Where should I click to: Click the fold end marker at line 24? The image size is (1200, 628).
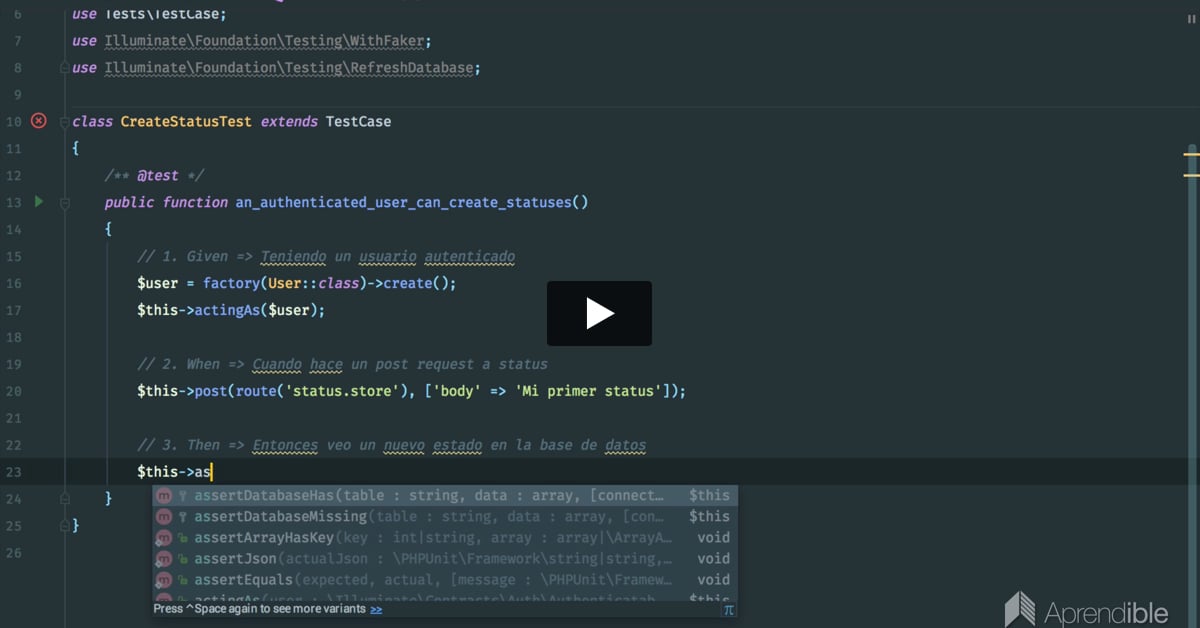64,498
